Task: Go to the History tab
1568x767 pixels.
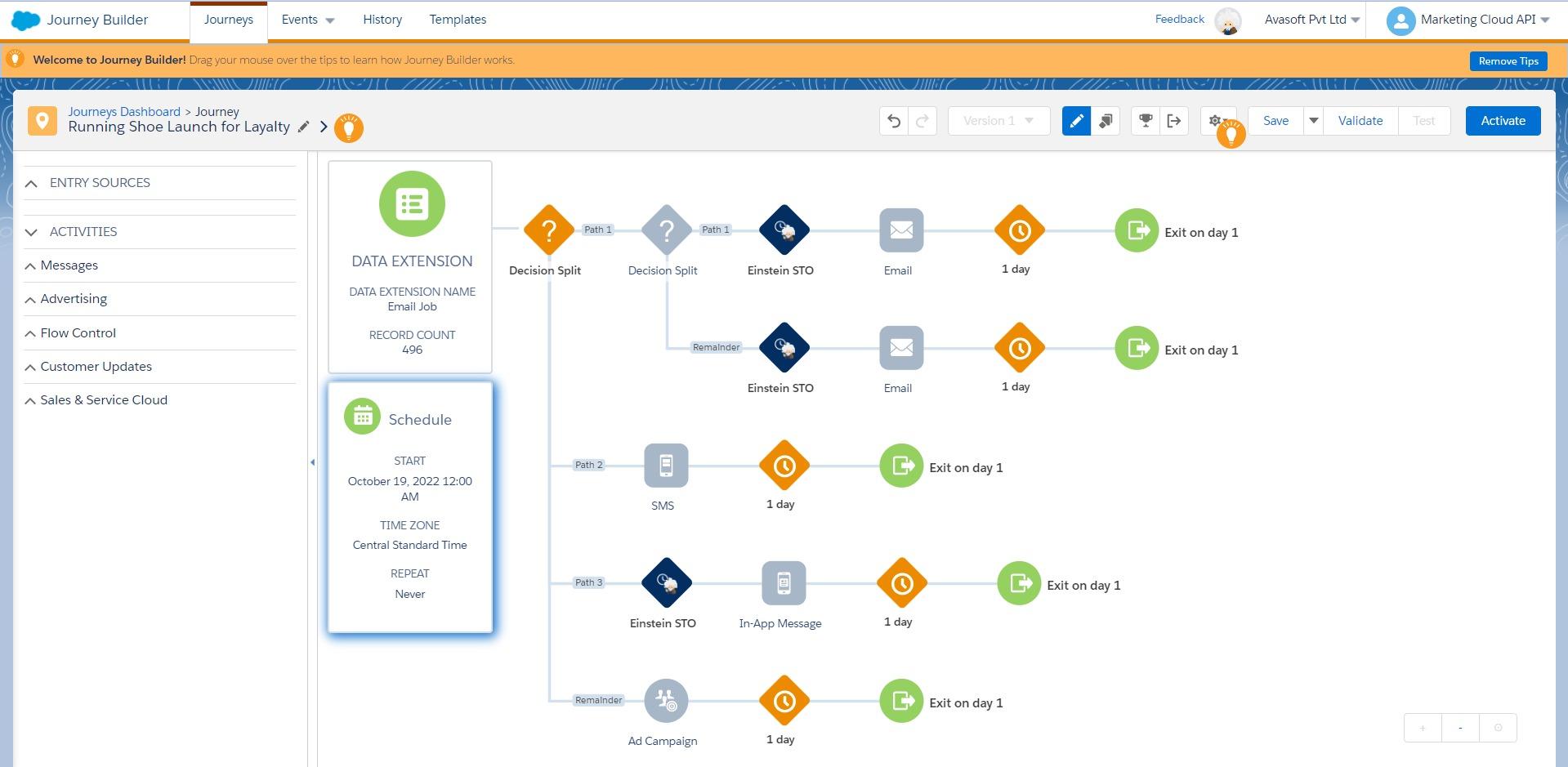Action: point(382,20)
